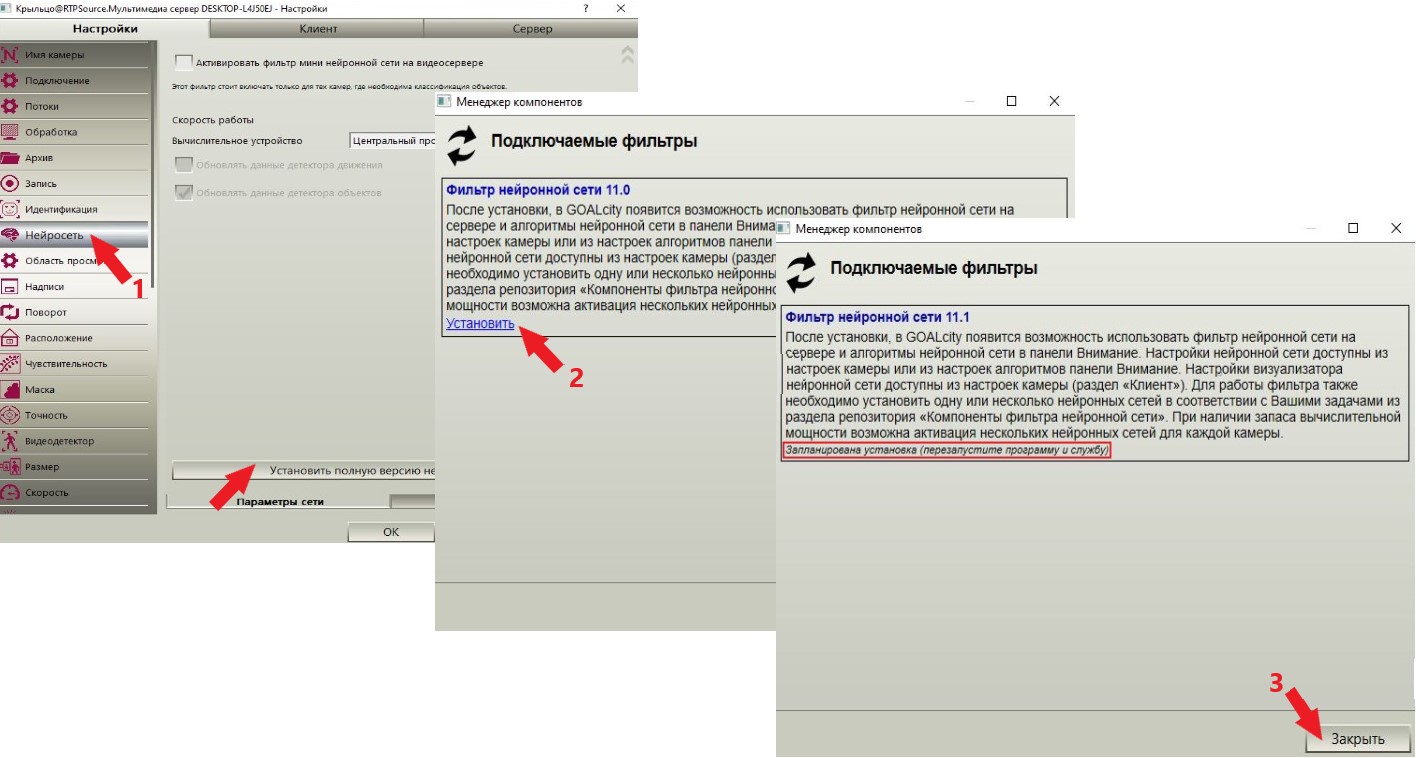Image resolution: width=1416 pixels, height=758 pixels.
Task: Toggle Обновлять данные детектора движения checkbox
Action: point(183,164)
